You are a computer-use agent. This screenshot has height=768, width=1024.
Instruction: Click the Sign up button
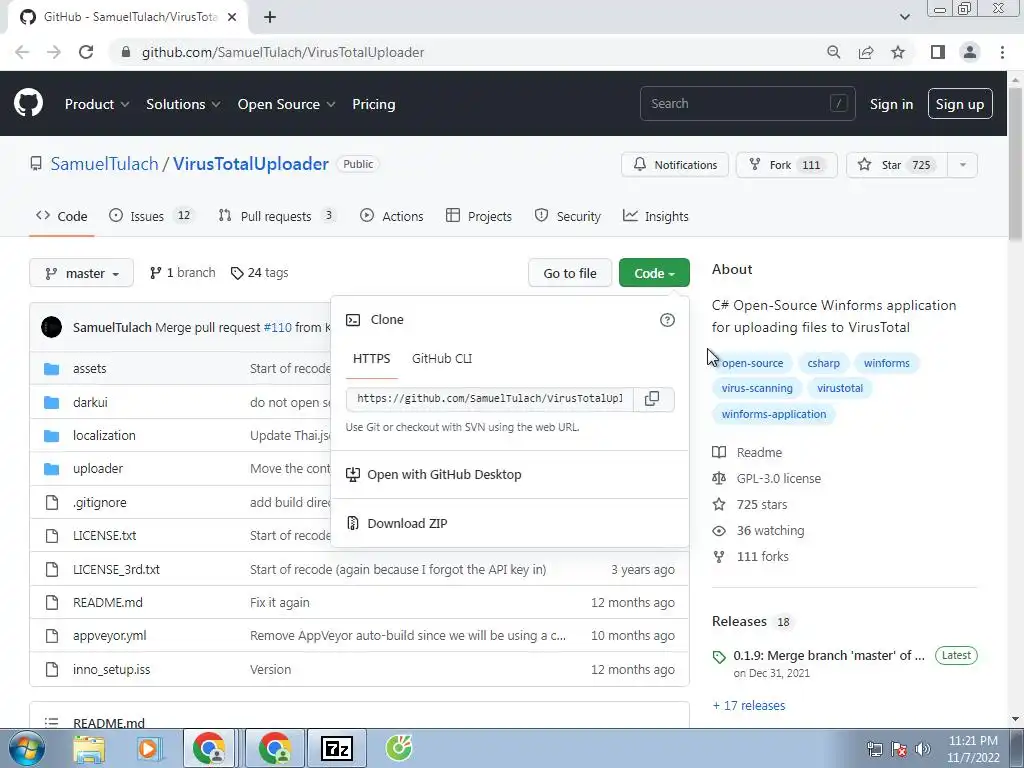pyautogui.click(x=959, y=104)
